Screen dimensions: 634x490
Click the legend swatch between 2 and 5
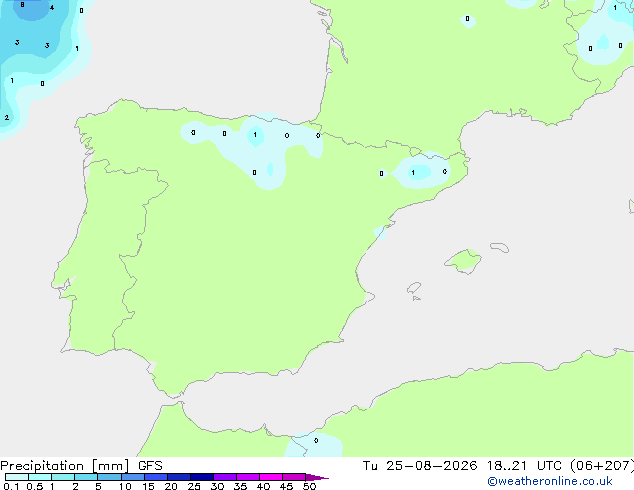(86, 477)
